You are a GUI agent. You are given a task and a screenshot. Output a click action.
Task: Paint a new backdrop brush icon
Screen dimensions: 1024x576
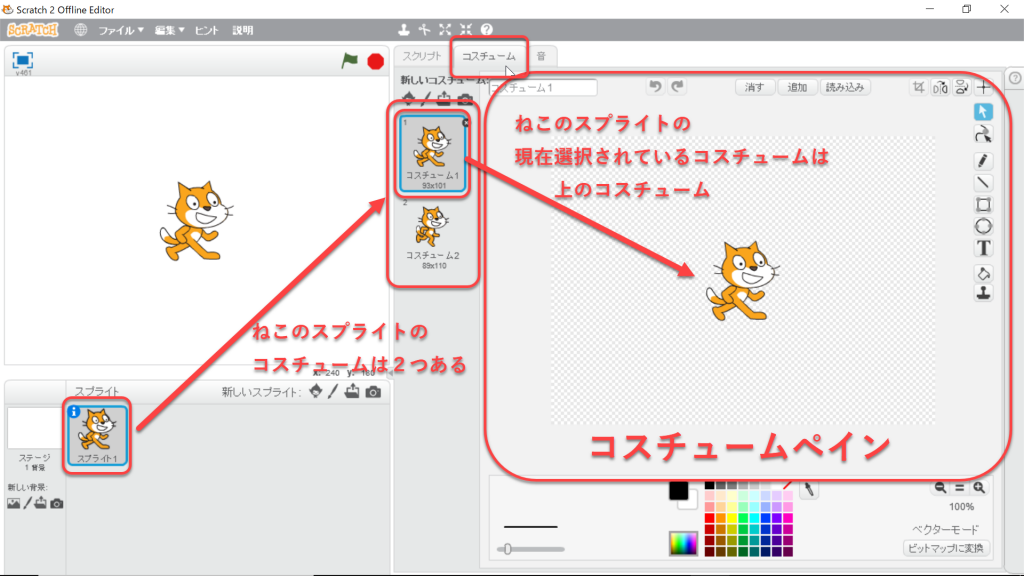pyautogui.click(x=27, y=504)
